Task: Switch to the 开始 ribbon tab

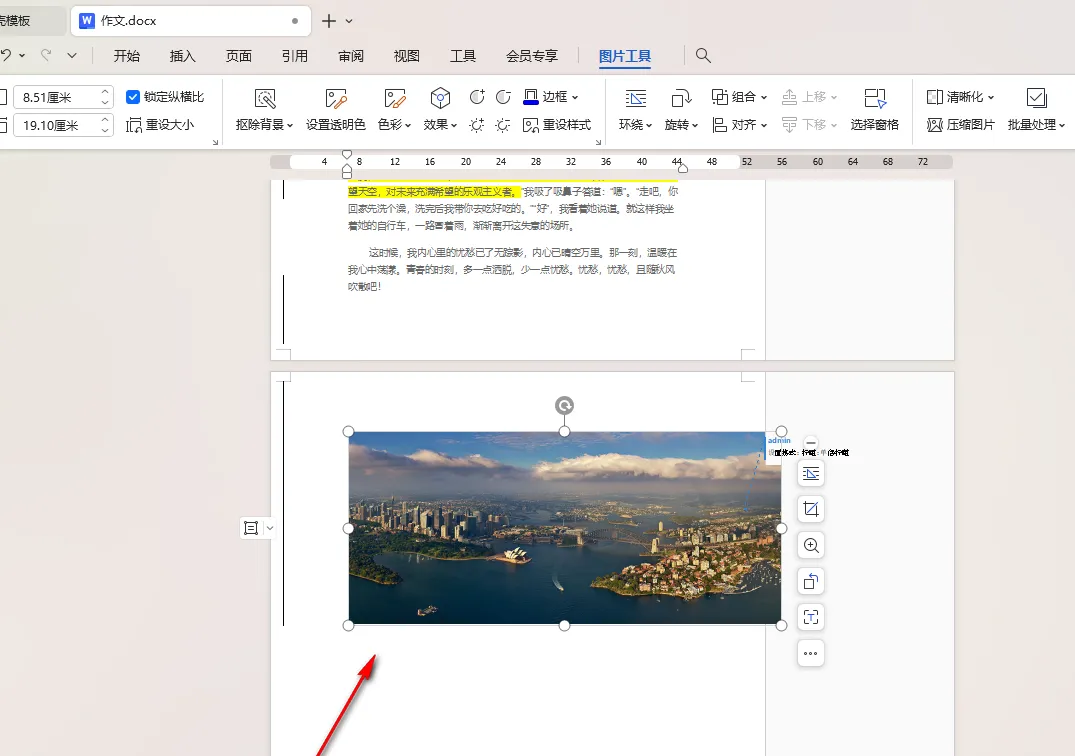Action: click(x=126, y=56)
